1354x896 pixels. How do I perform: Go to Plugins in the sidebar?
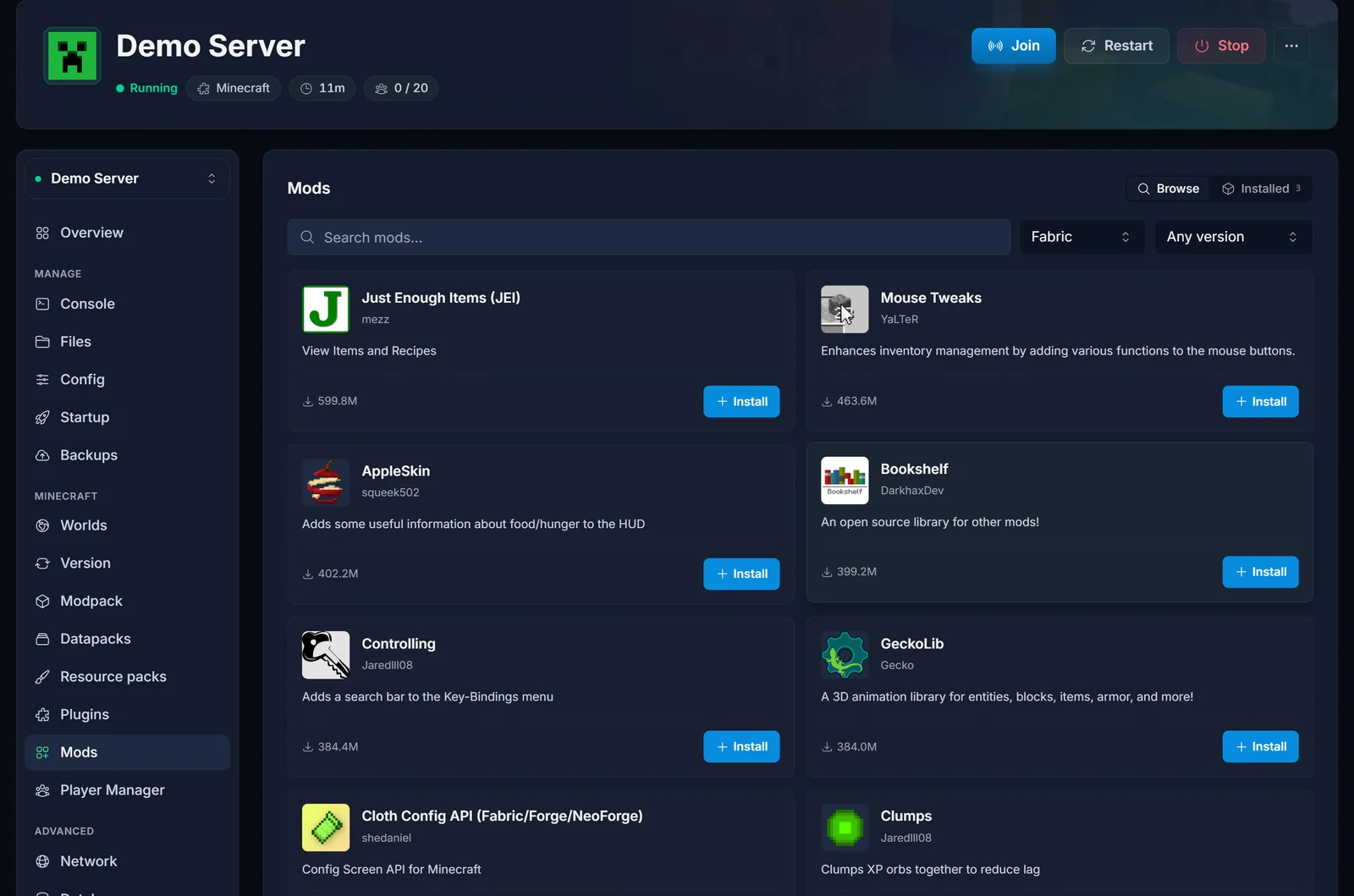(x=127, y=715)
